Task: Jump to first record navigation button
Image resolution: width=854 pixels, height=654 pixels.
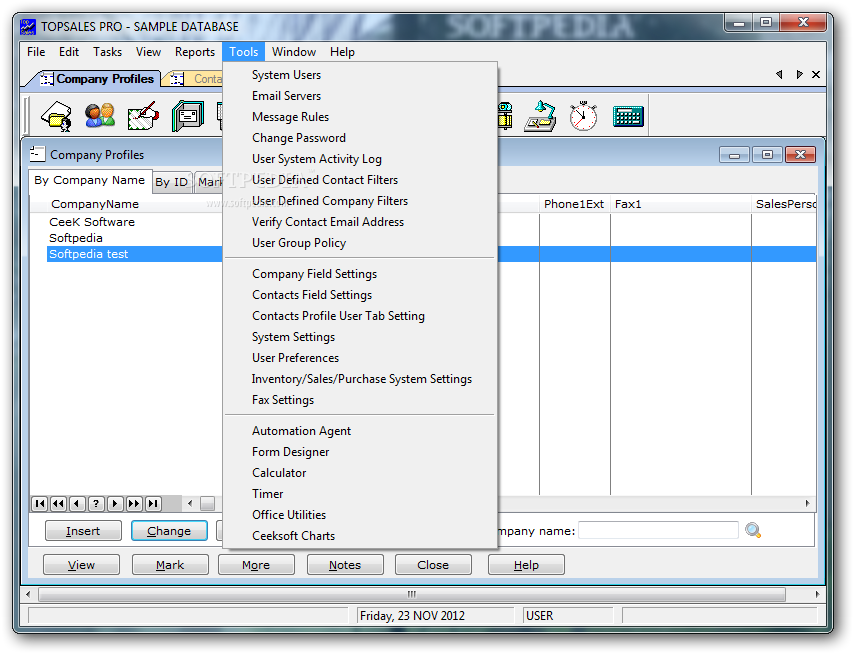Action: (40, 504)
